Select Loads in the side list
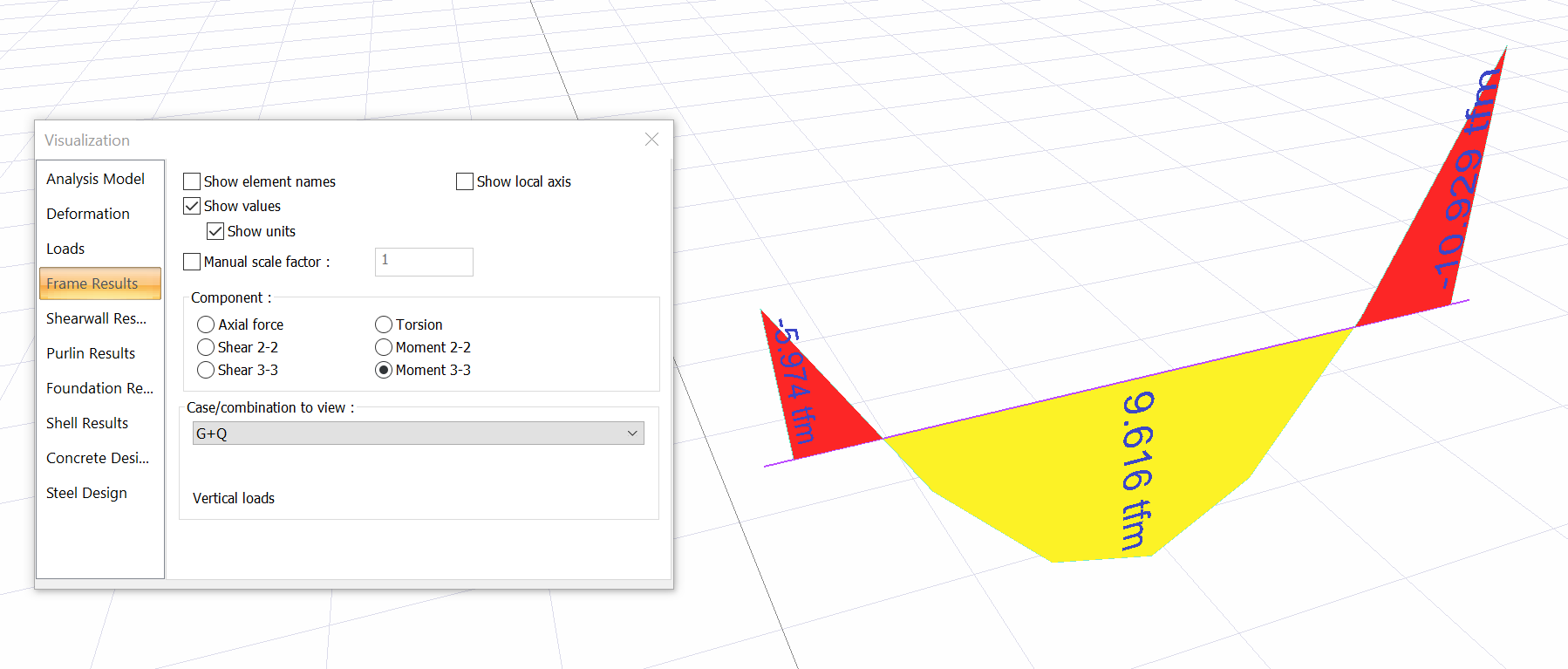 65,249
